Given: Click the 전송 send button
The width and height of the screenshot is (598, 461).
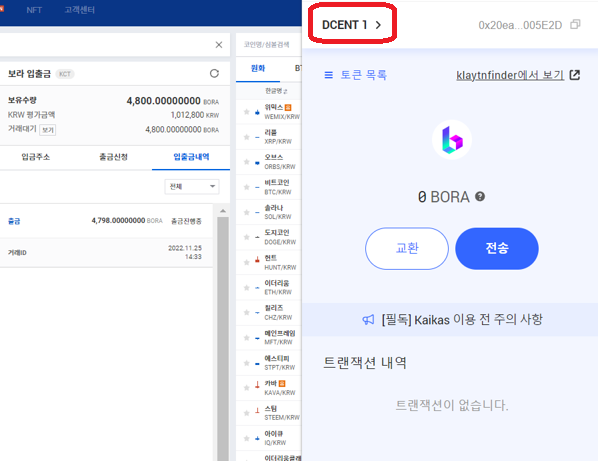Looking at the screenshot, I should coord(497,249).
